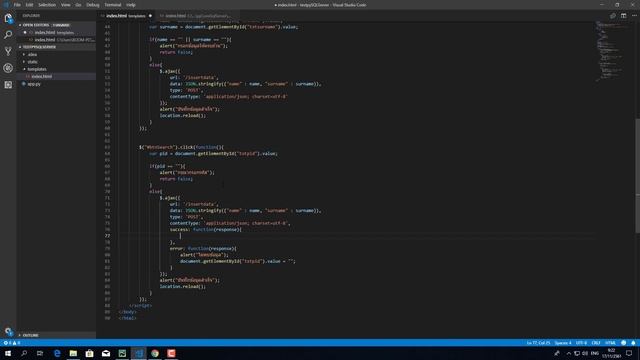Change indentation via Spaces: 4
This screenshot has width=640, height=360.
point(563,343)
